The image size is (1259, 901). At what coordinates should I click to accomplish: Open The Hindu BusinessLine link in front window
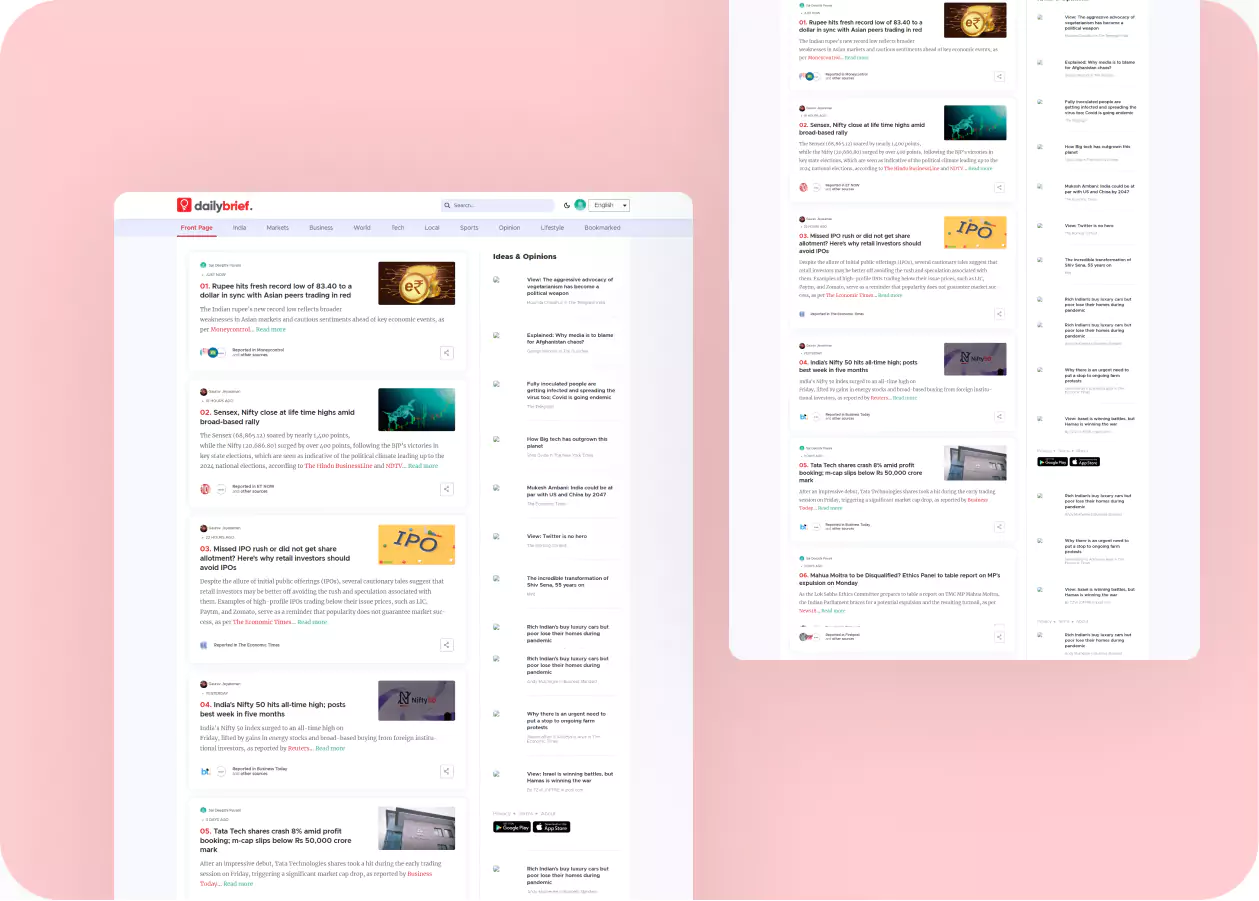tap(338, 466)
